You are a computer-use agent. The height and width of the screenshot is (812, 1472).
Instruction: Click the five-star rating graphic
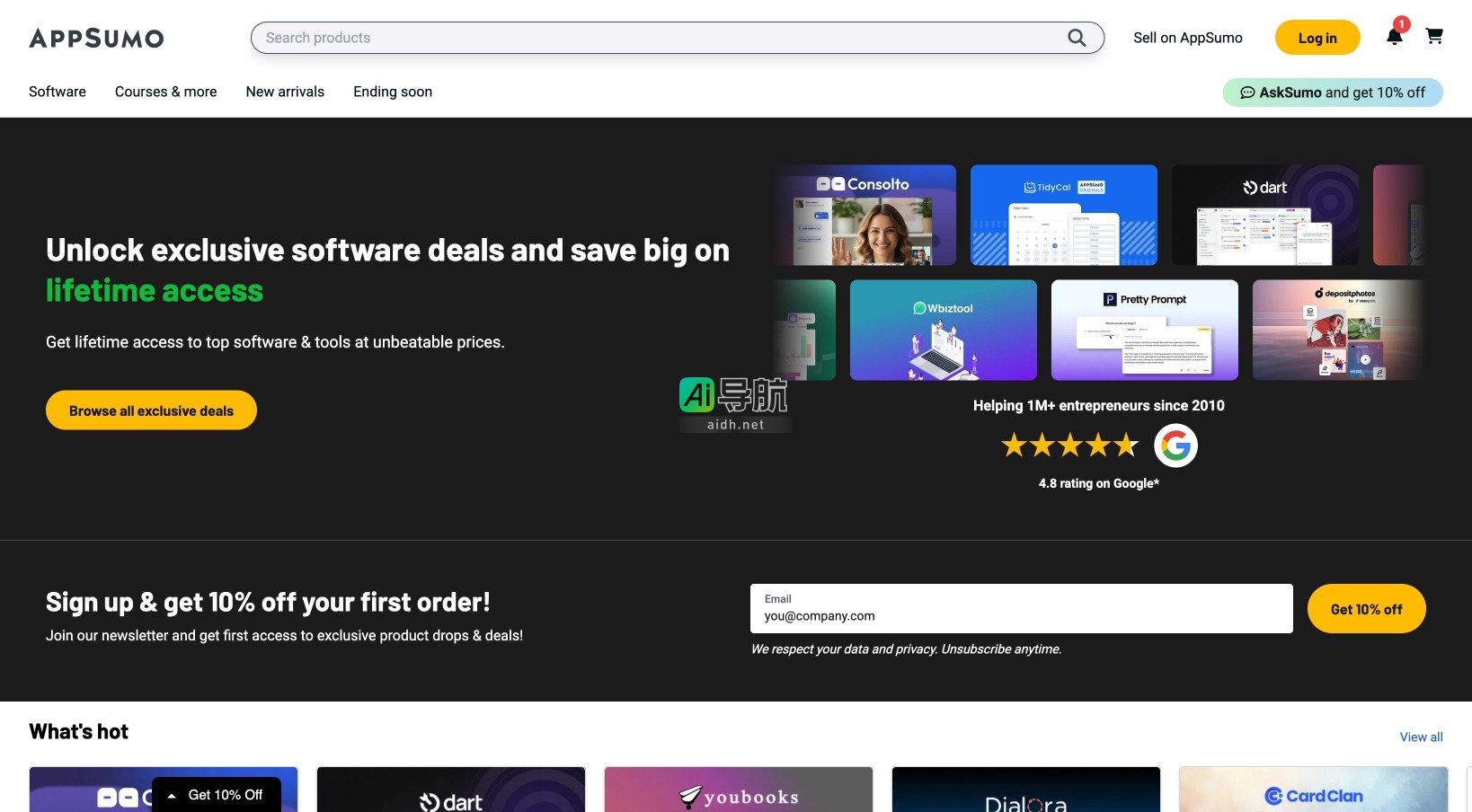tap(1069, 446)
